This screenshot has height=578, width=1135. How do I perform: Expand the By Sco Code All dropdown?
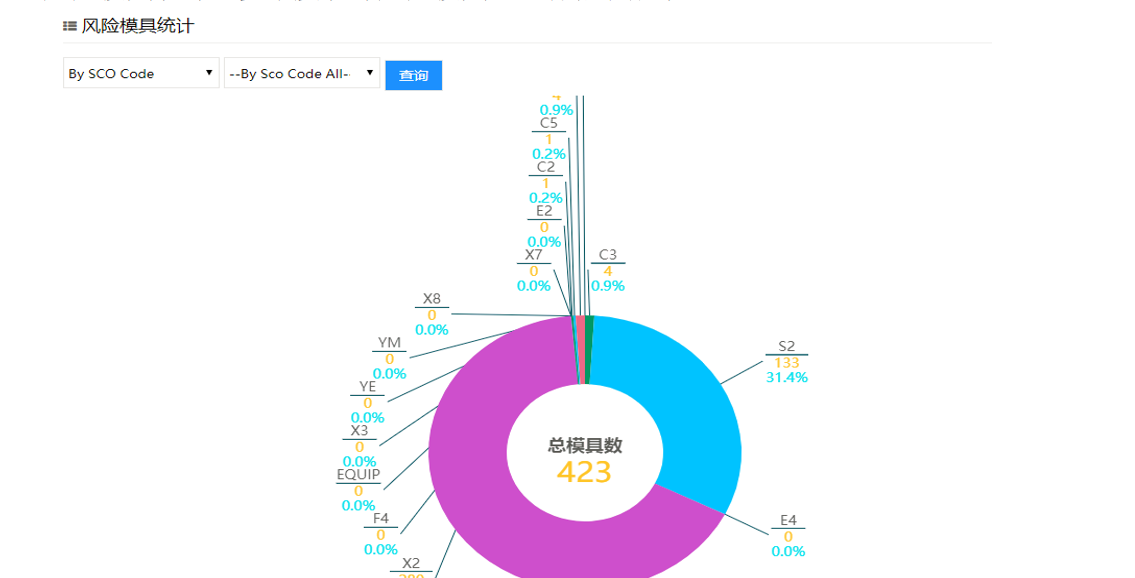tap(301, 74)
